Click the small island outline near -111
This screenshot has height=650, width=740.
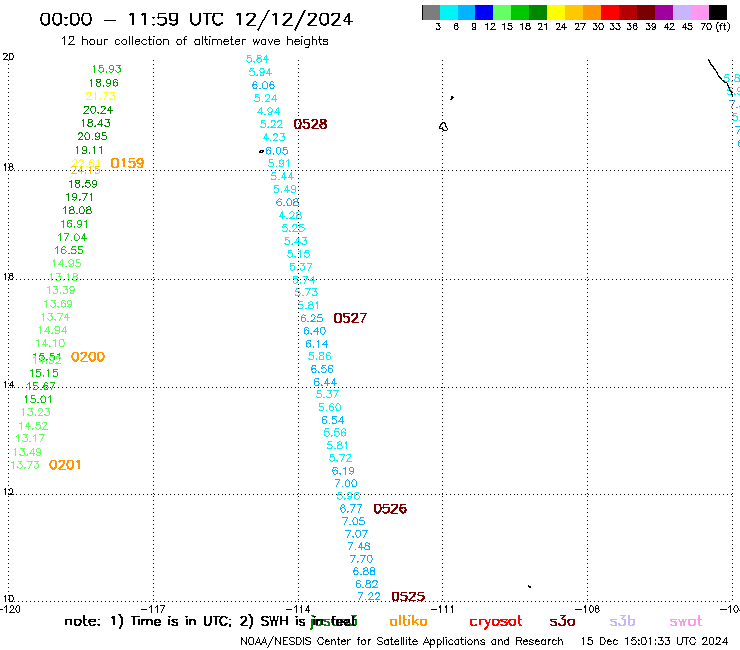444,127
